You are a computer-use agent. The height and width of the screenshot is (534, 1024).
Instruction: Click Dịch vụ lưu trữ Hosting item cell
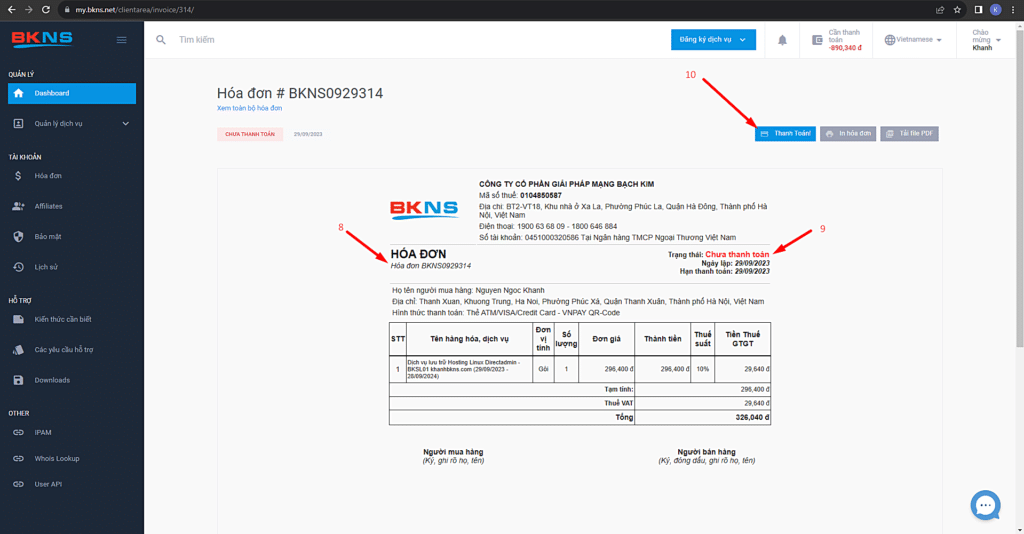tap(470, 369)
